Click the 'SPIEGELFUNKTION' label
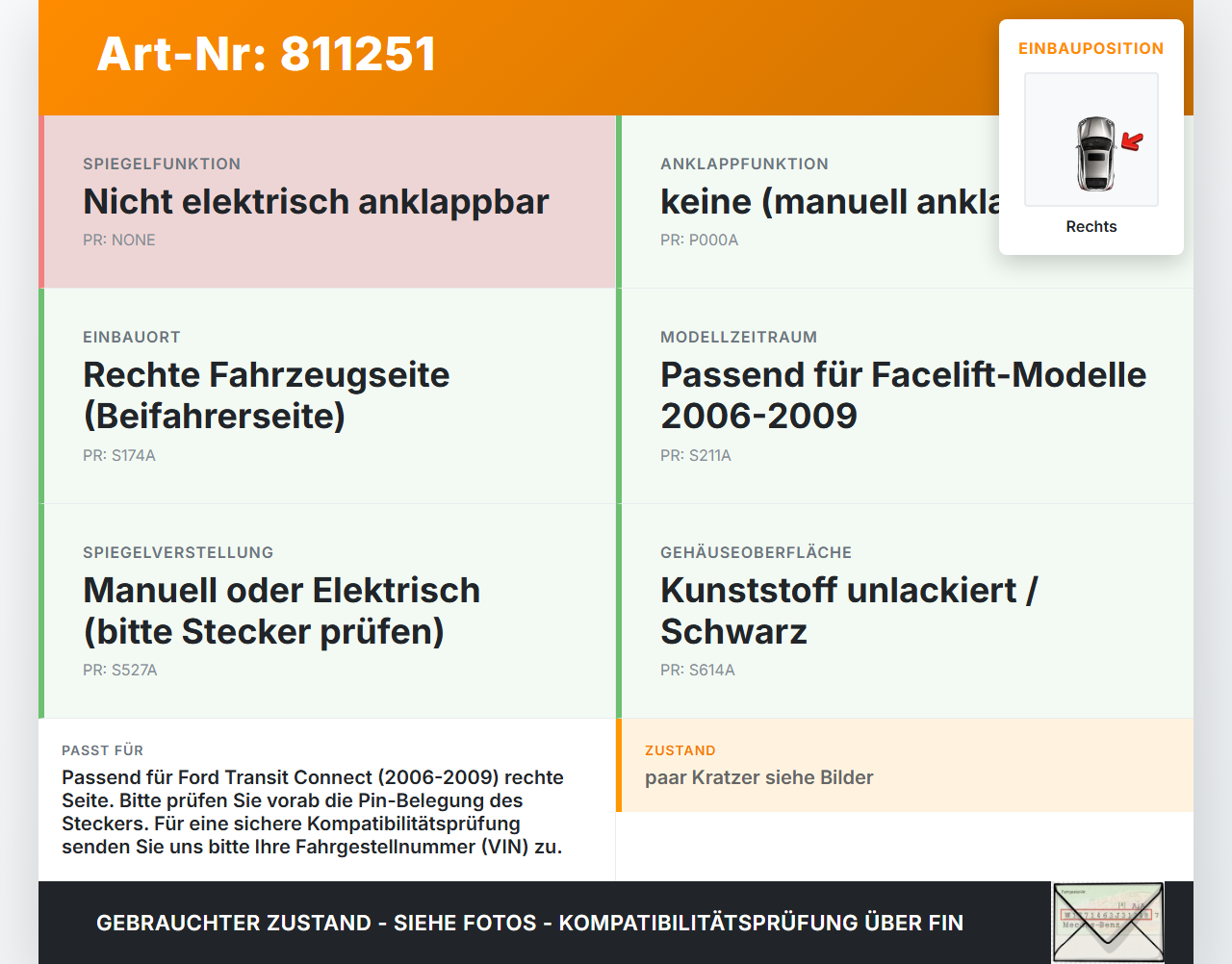The height and width of the screenshot is (964, 1232). (x=162, y=164)
